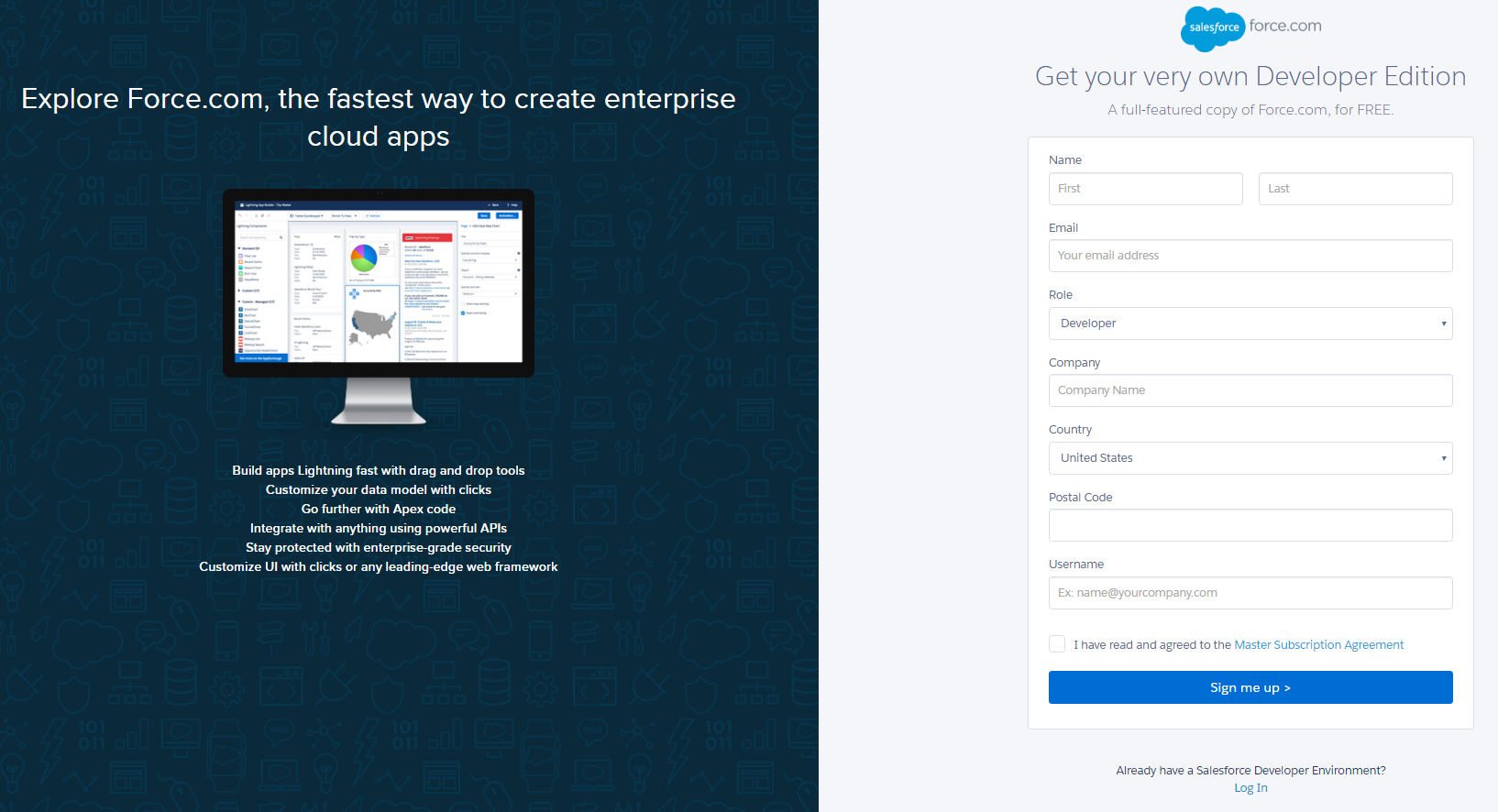Click 'Build apps Lightning fast' text line
This screenshot has height=812, width=1498.
tap(379, 471)
